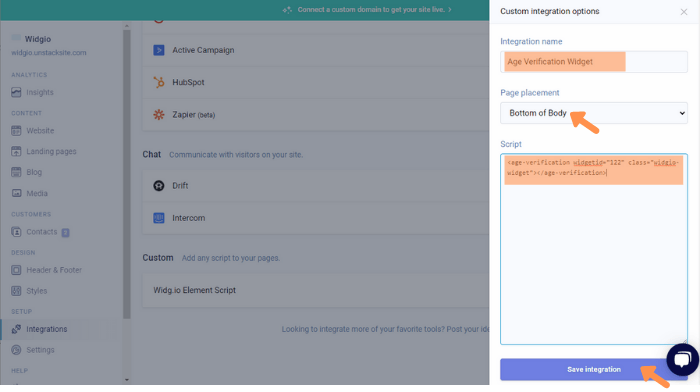700x392 pixels.
Task: Open the live chat bubble widget
Action: coord(682,359)
